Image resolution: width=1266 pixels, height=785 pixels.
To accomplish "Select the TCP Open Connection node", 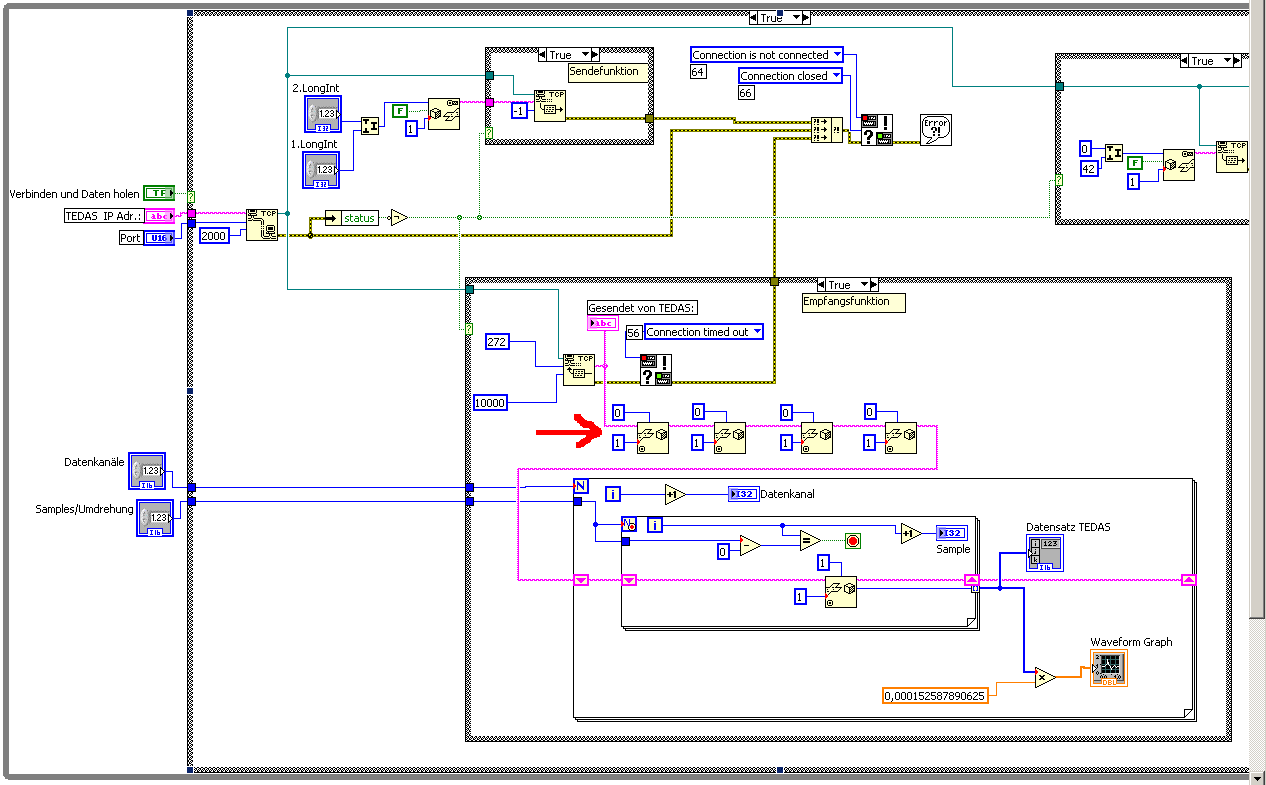I will [262, 225].
